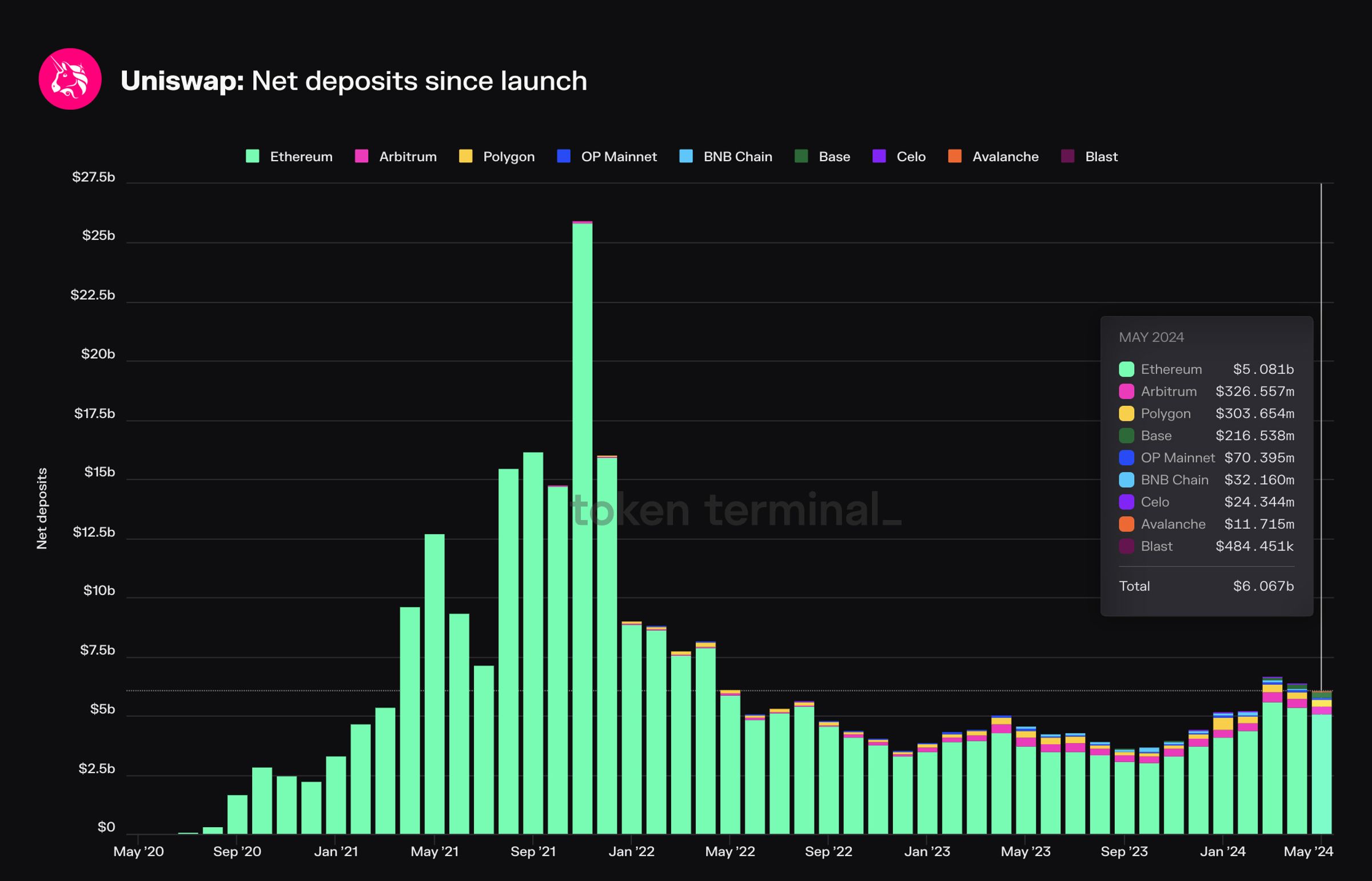Click the OP Mainnet blue legend swatch
Image resolution: width=1372 pixels, height=881 pixels.
click(x=563, y=156)
